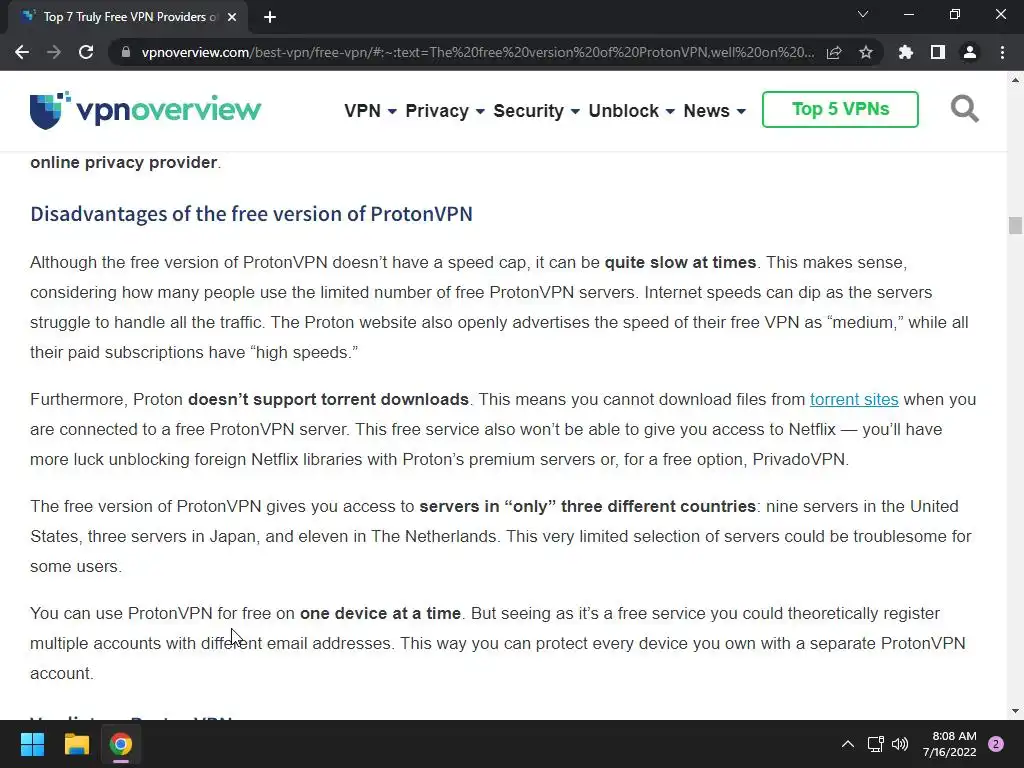
Task: Open the Chrome three-dot menu
Action: 1002,52
